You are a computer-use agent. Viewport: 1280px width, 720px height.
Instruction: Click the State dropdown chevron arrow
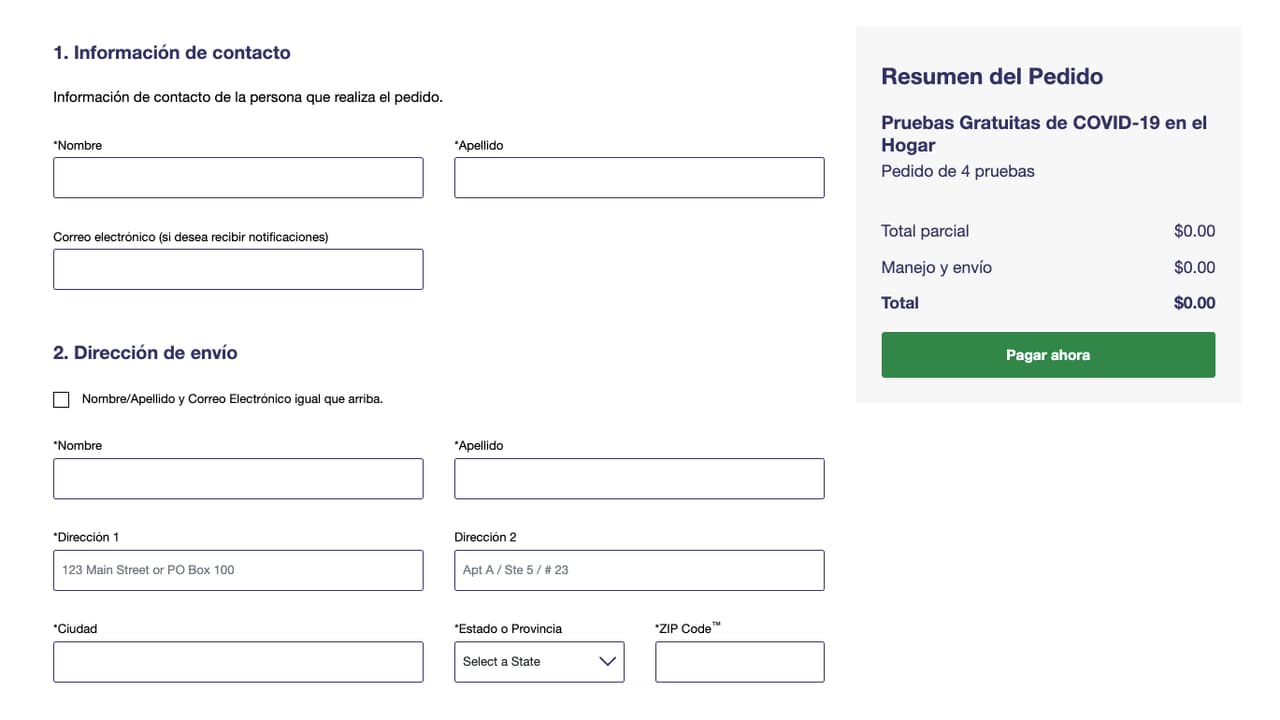pyautogui.click(x=607, y=662)
